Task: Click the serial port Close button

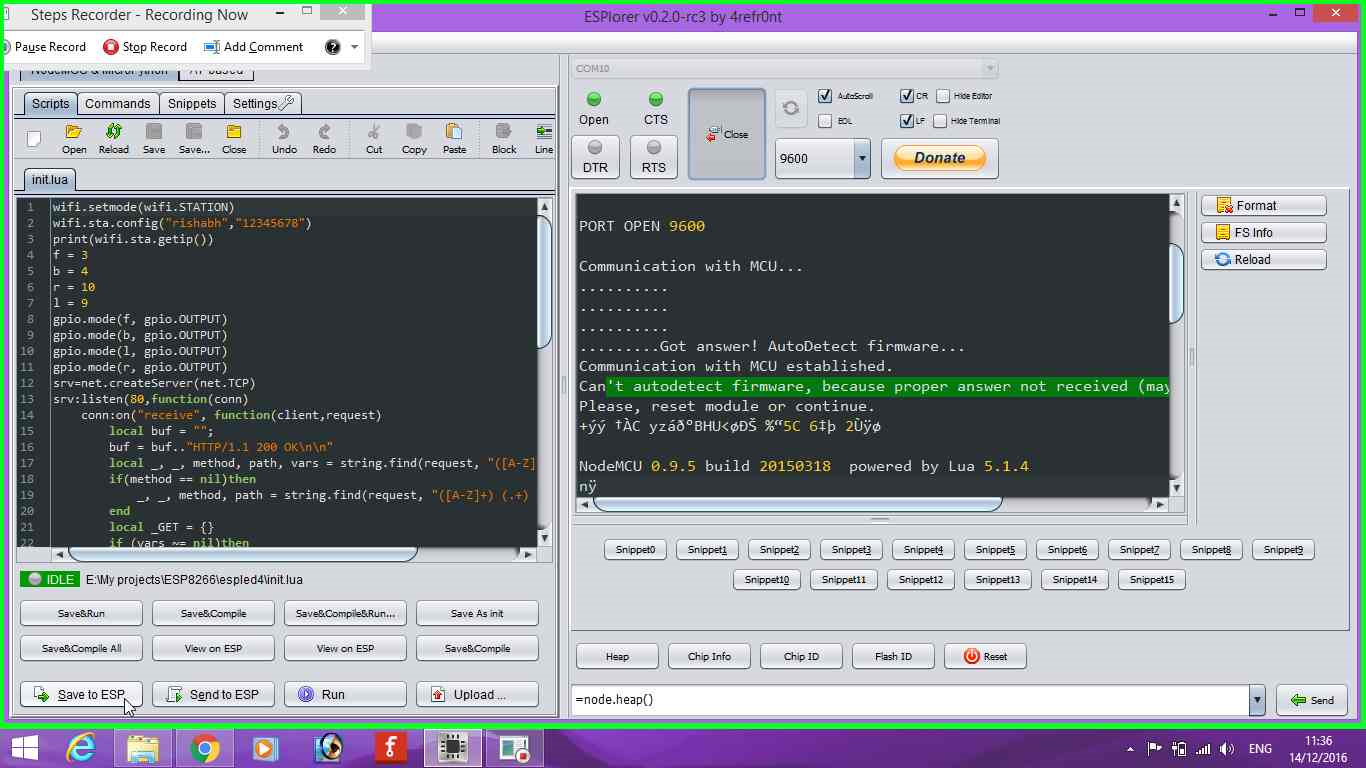Action: point(727,134)
